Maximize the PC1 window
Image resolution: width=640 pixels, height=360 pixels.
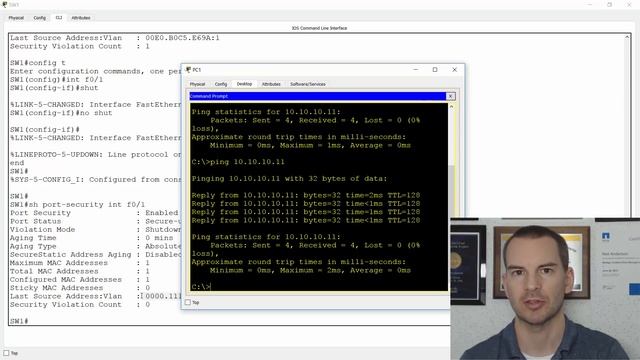pos(435,70)
